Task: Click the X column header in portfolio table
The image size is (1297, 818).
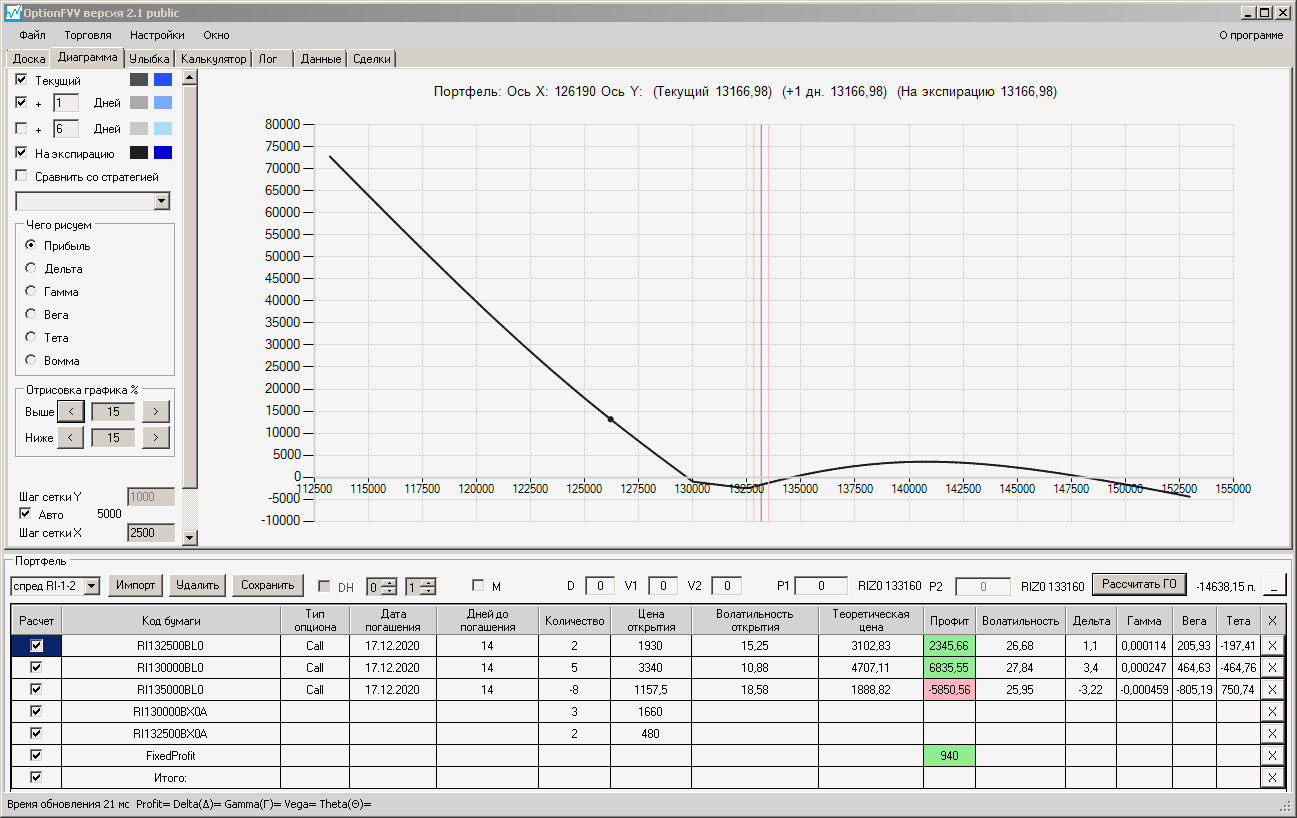Action: coord(1272,621)
